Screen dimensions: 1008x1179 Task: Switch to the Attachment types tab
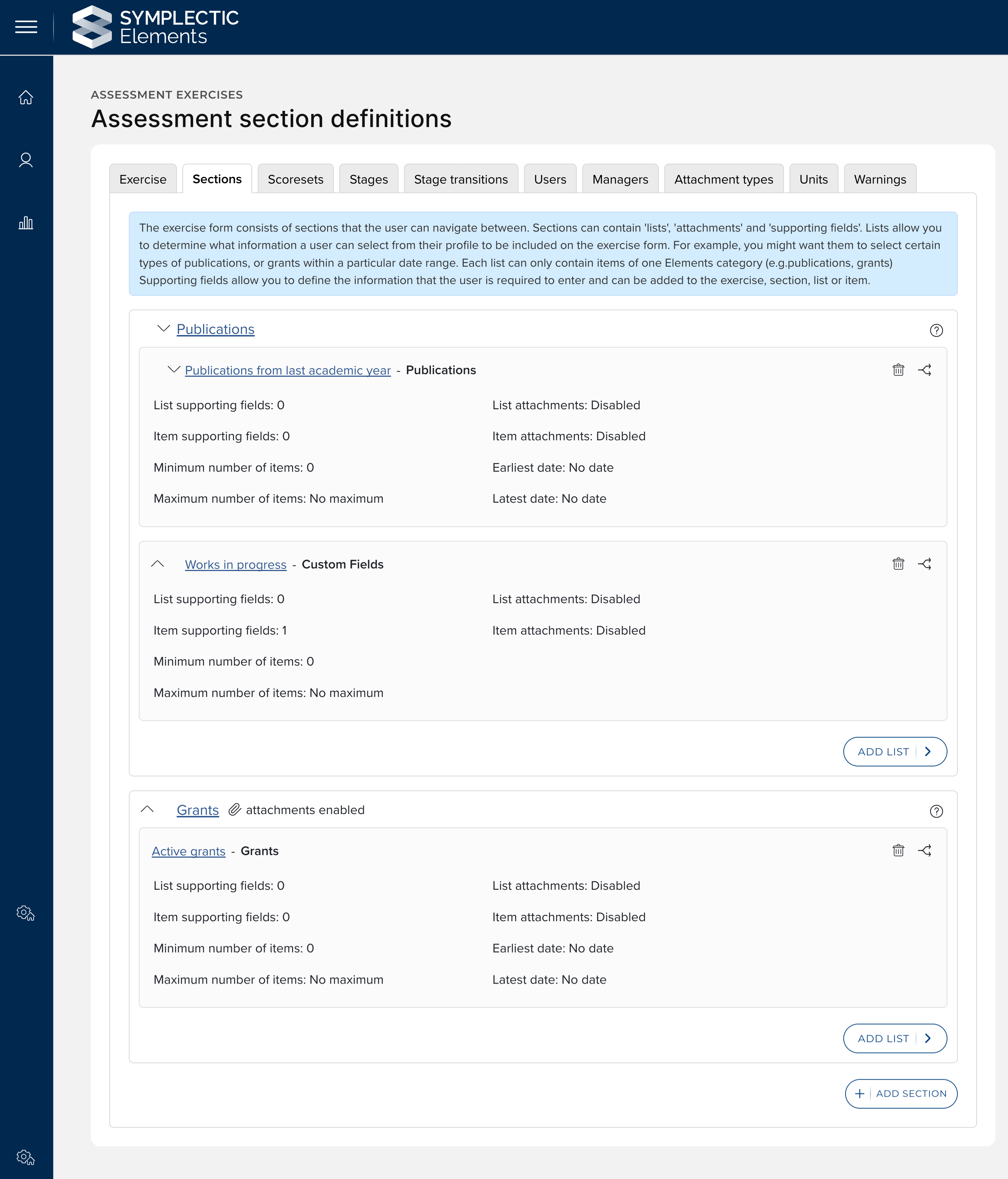[x=724, y=179]
